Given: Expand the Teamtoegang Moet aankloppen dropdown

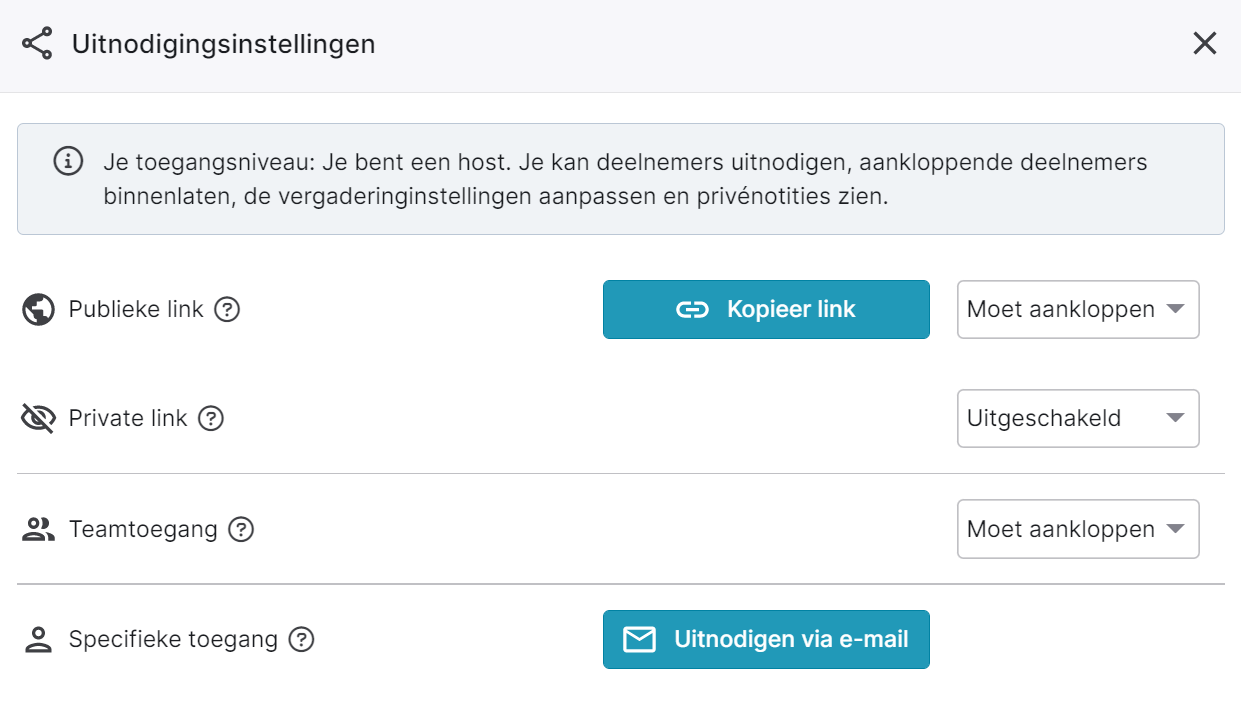Looking at the screenshot, I should [1077, 529].
